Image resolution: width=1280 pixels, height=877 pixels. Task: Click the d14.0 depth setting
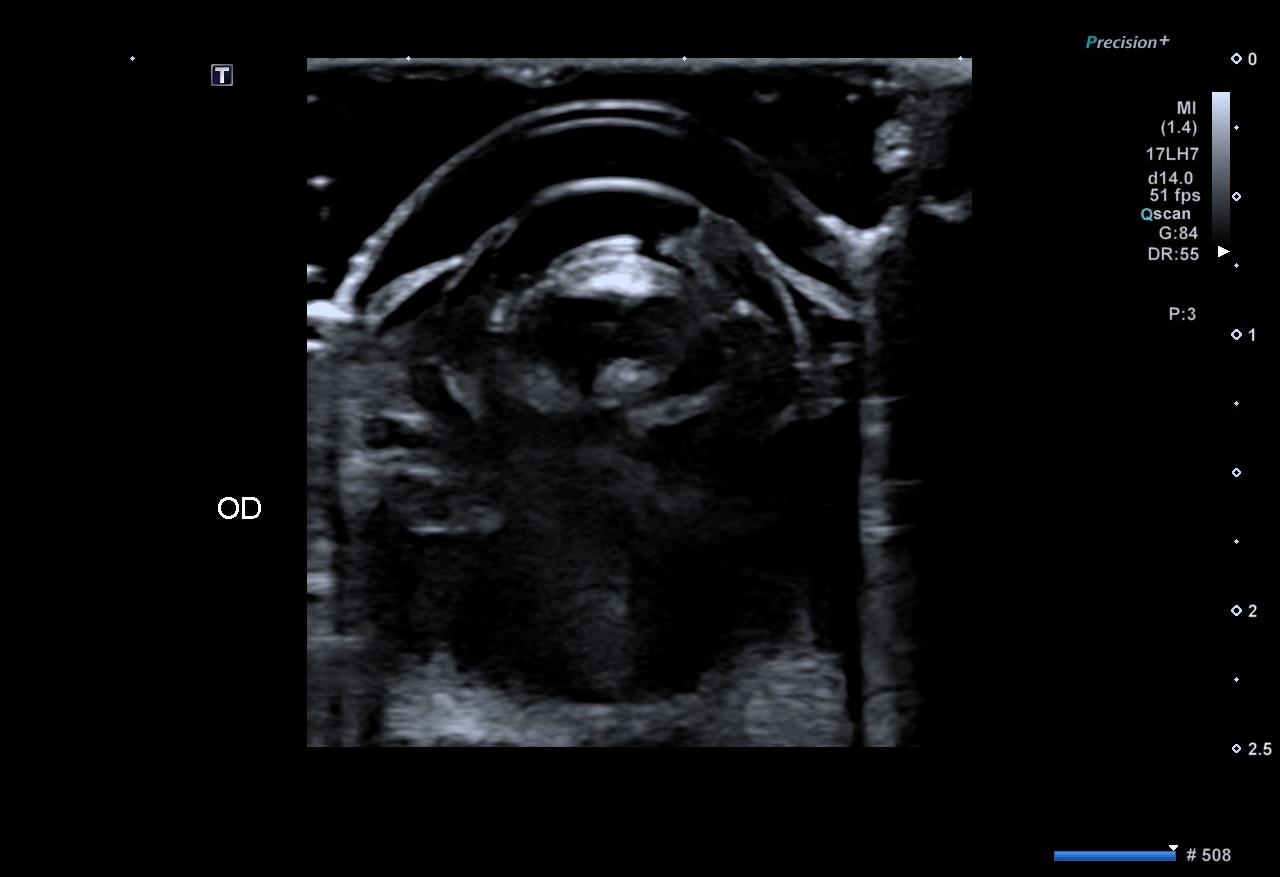1170,178
